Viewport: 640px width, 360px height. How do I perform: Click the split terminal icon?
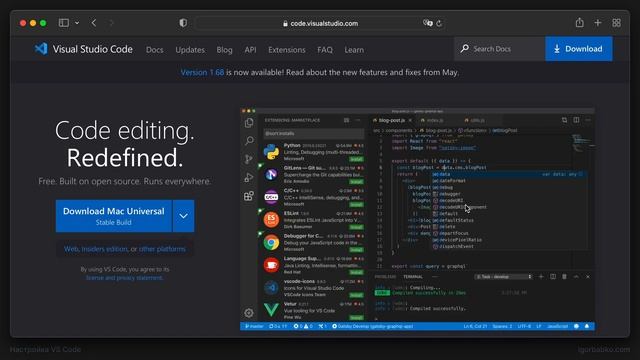click(x=553, y=277)
